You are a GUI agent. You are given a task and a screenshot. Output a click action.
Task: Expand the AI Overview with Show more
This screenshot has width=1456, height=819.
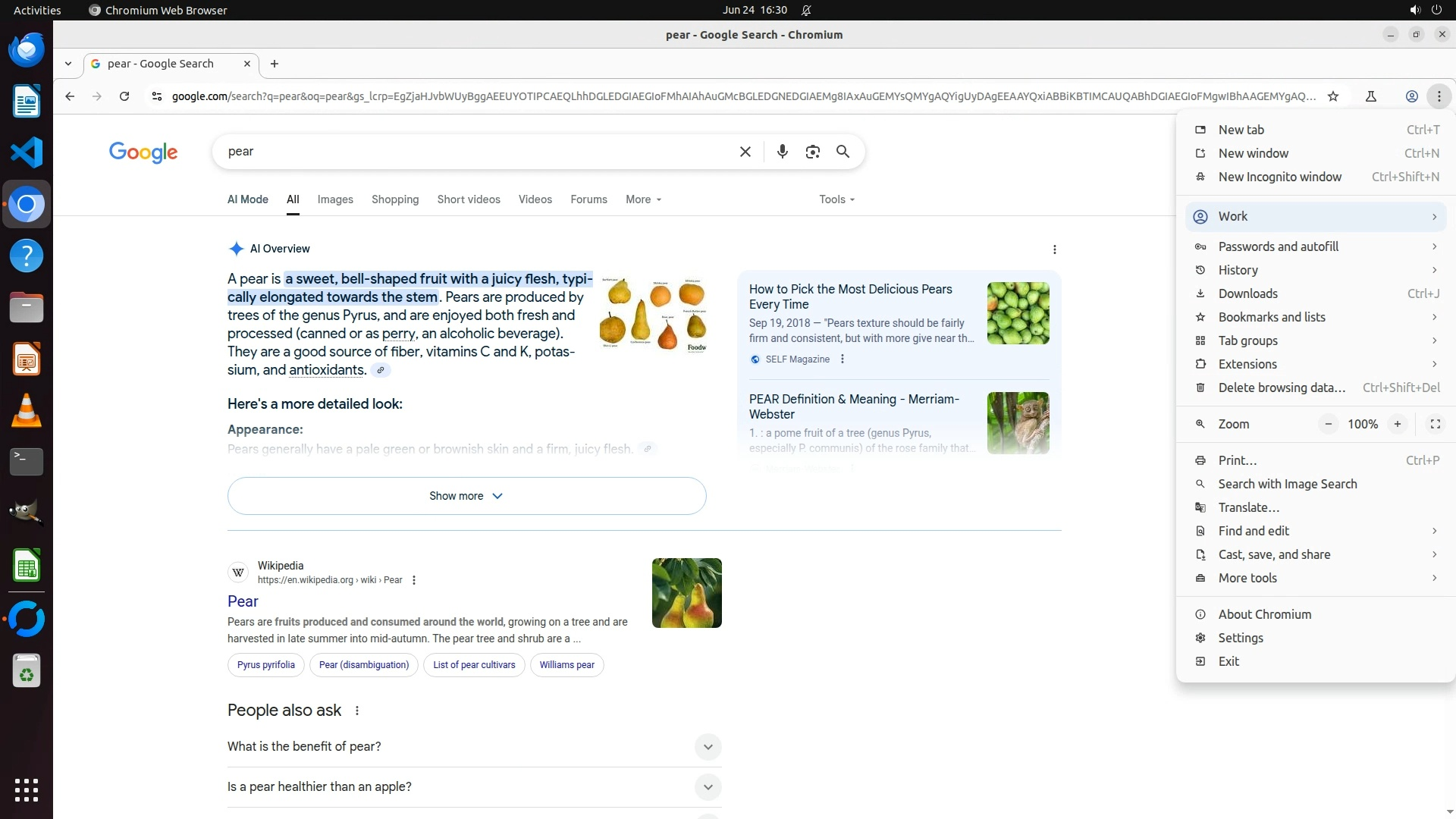(x=466, y=496)
